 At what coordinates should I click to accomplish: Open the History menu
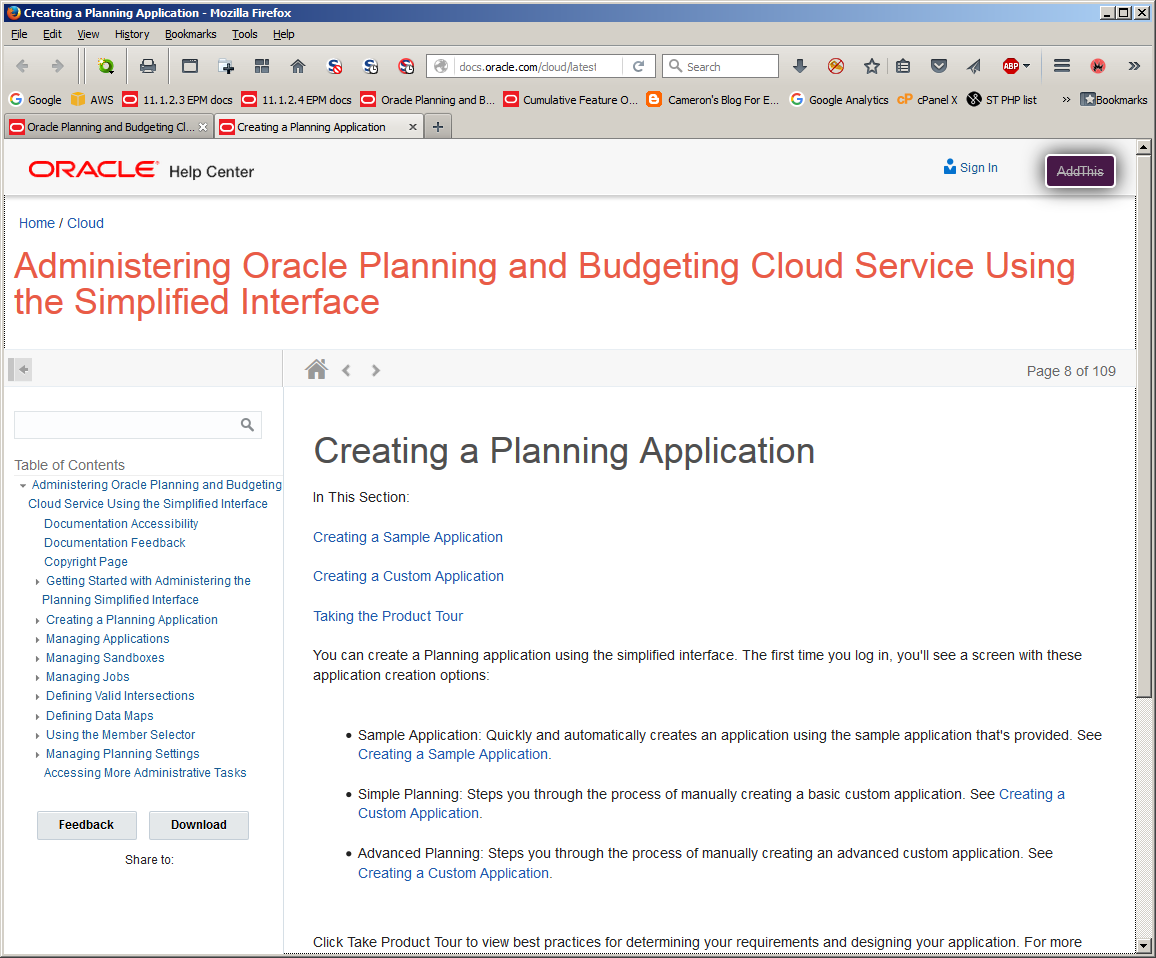click(x=132, y=34)
